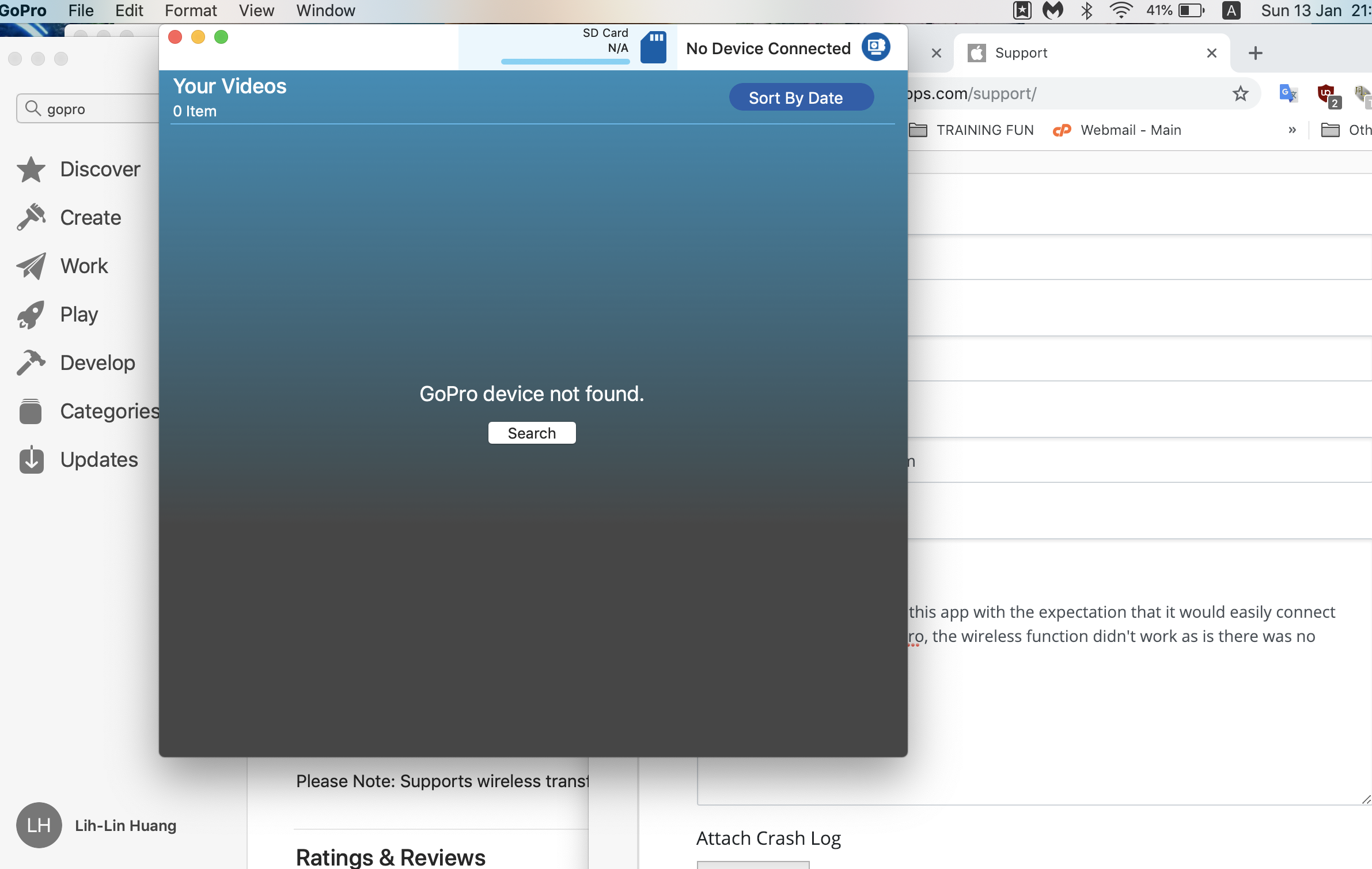This screenshot has height=869, width=1372.
Task: Open new tab with plus icon in Chrome
Action: coord(1255,53)
